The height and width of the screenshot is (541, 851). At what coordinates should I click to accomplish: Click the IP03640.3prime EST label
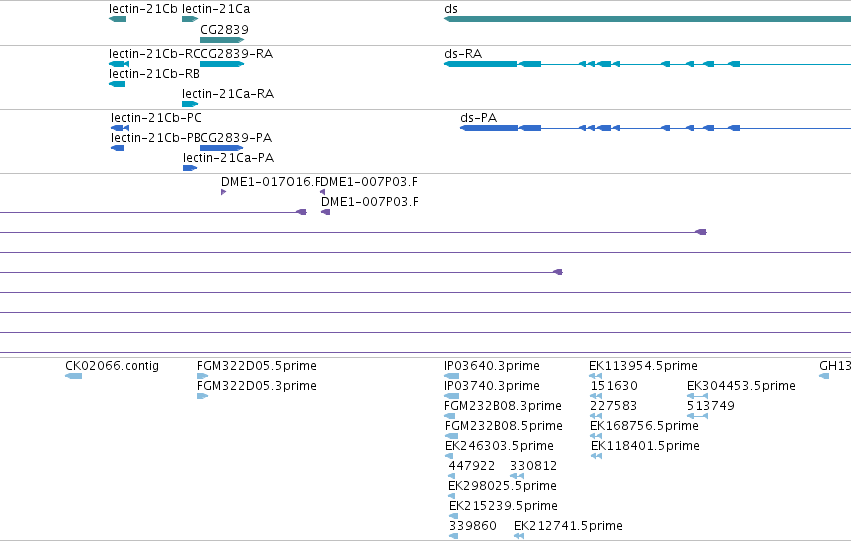tap(492, 366)
